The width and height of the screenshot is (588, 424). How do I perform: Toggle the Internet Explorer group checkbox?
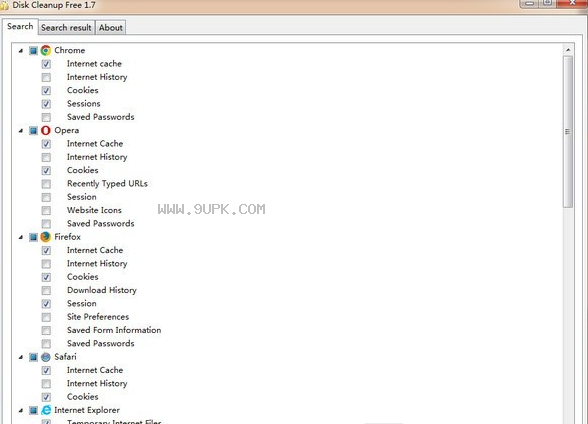(33, 410)
